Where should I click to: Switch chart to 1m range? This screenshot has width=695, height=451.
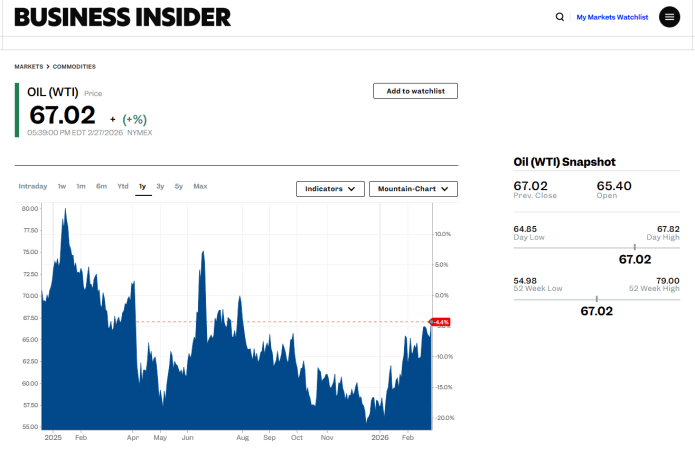tap(81, 186)
